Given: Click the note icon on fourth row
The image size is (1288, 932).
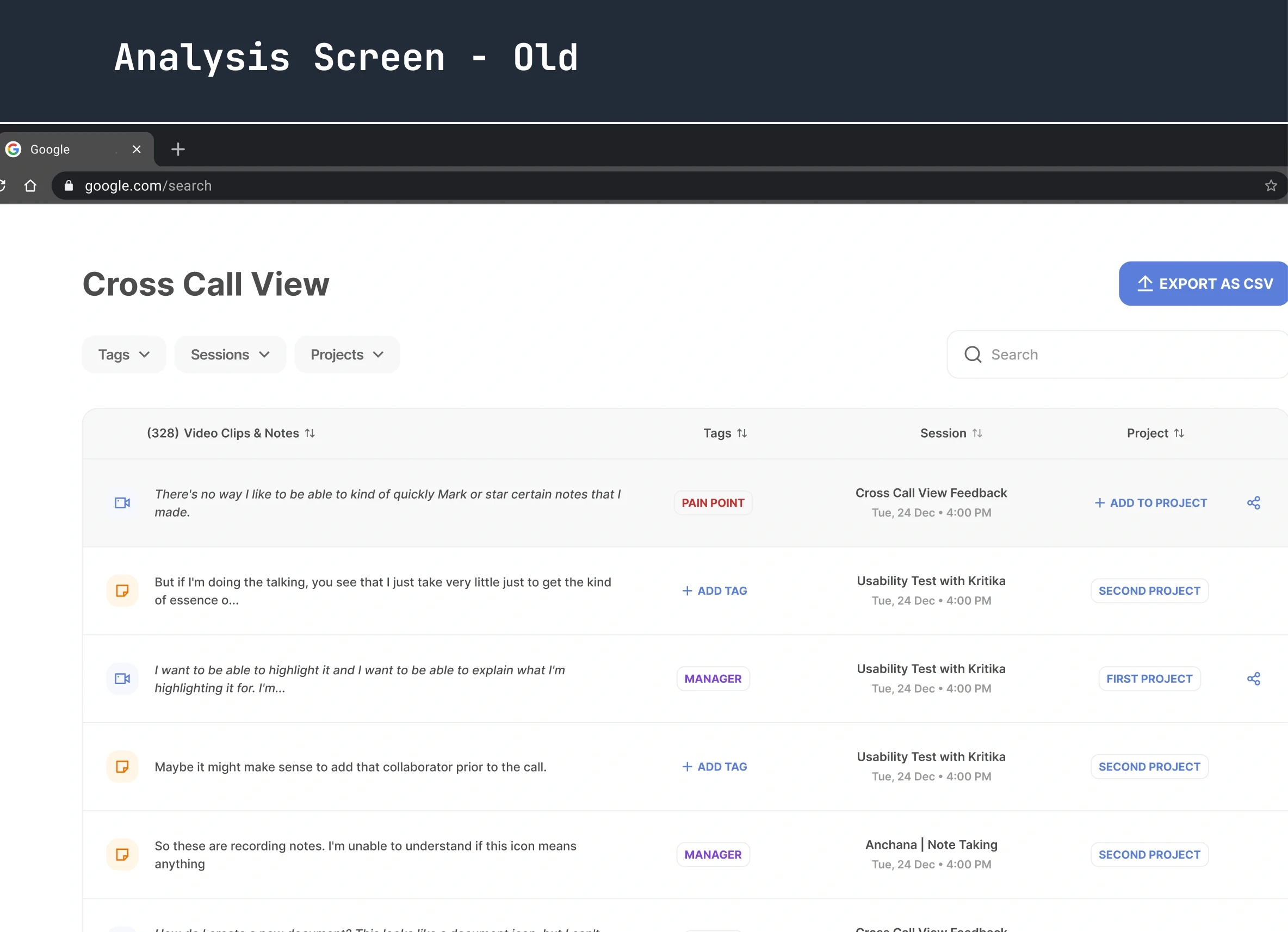Looking at the screenshot, I should (x=121, y=766).
